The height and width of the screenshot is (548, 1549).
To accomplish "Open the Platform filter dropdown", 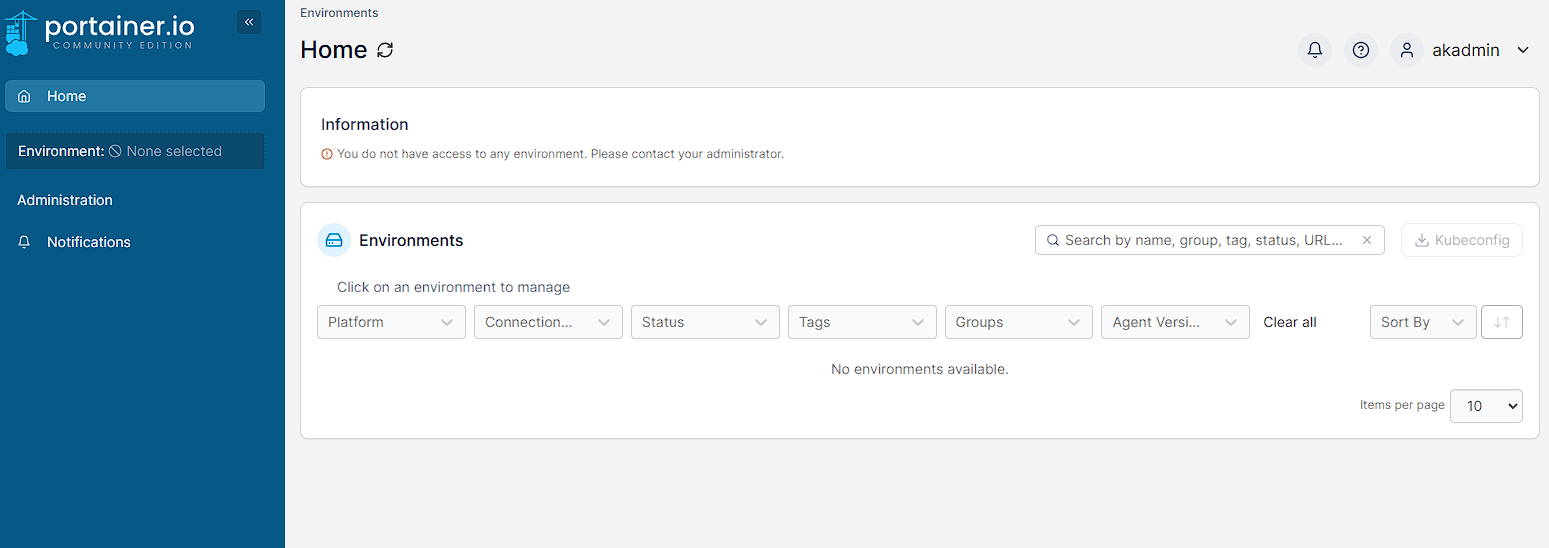I will click(391, 322).
